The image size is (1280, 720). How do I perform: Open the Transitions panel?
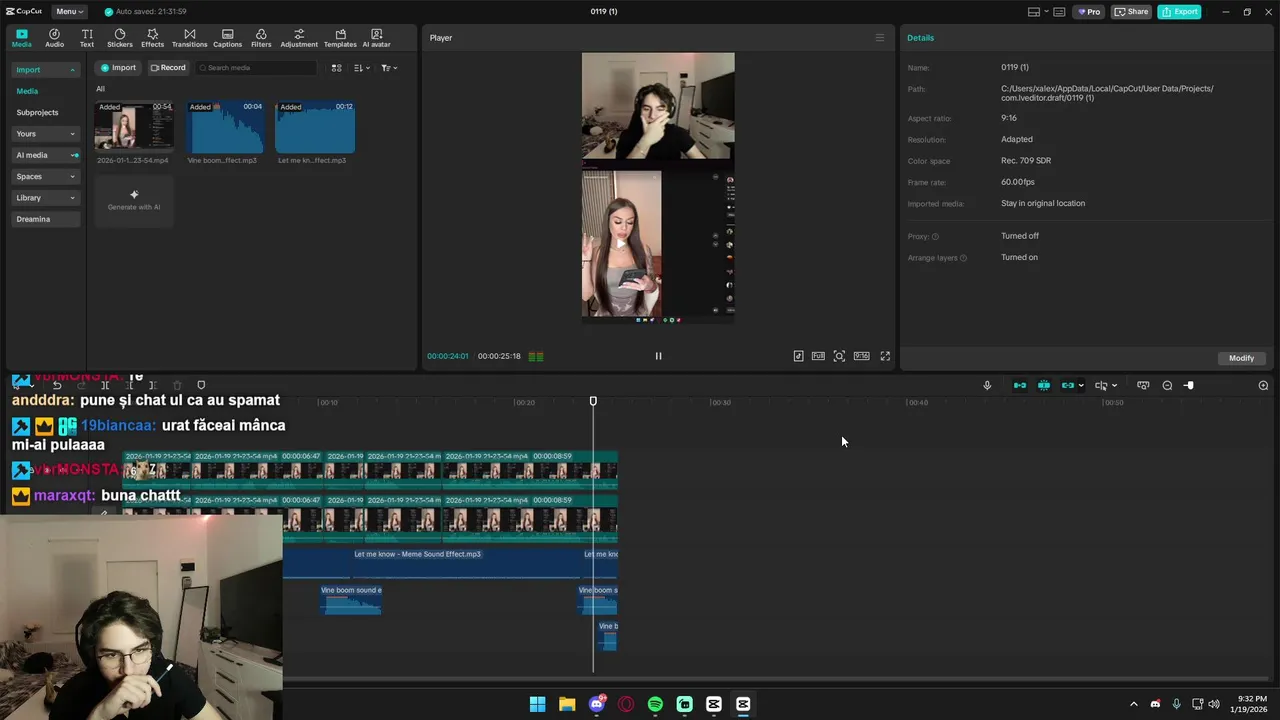pos(189,38)
